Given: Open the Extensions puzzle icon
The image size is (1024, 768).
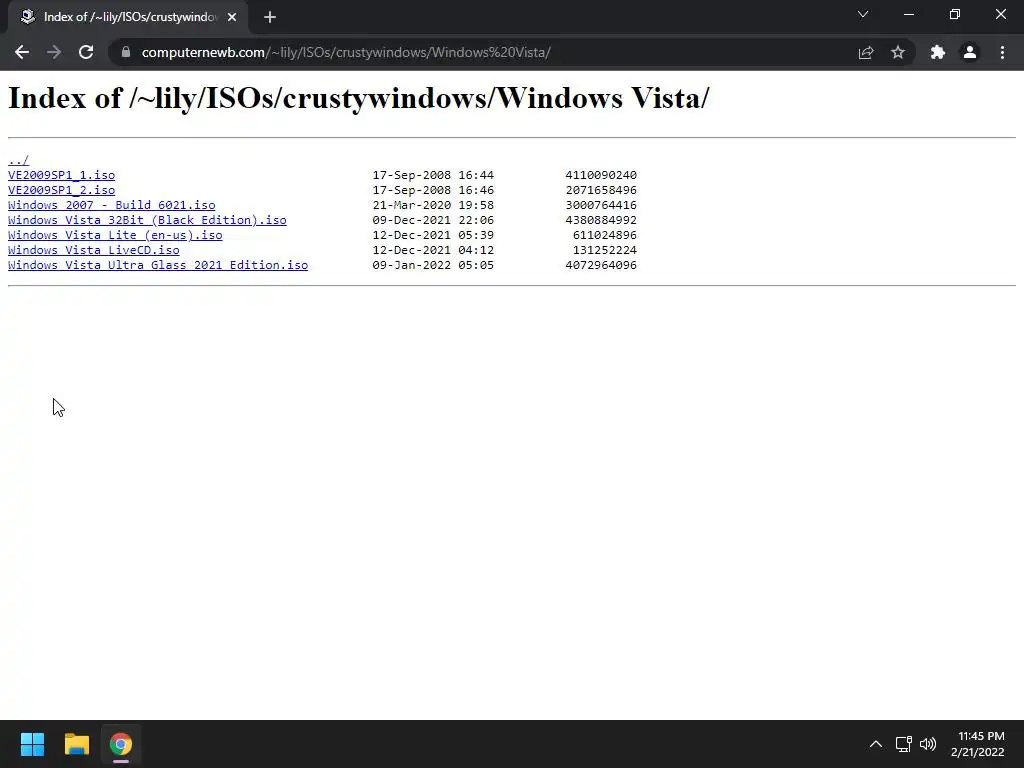Looking at the screenshot, I should pyautogui.click(x=938, y=52).
